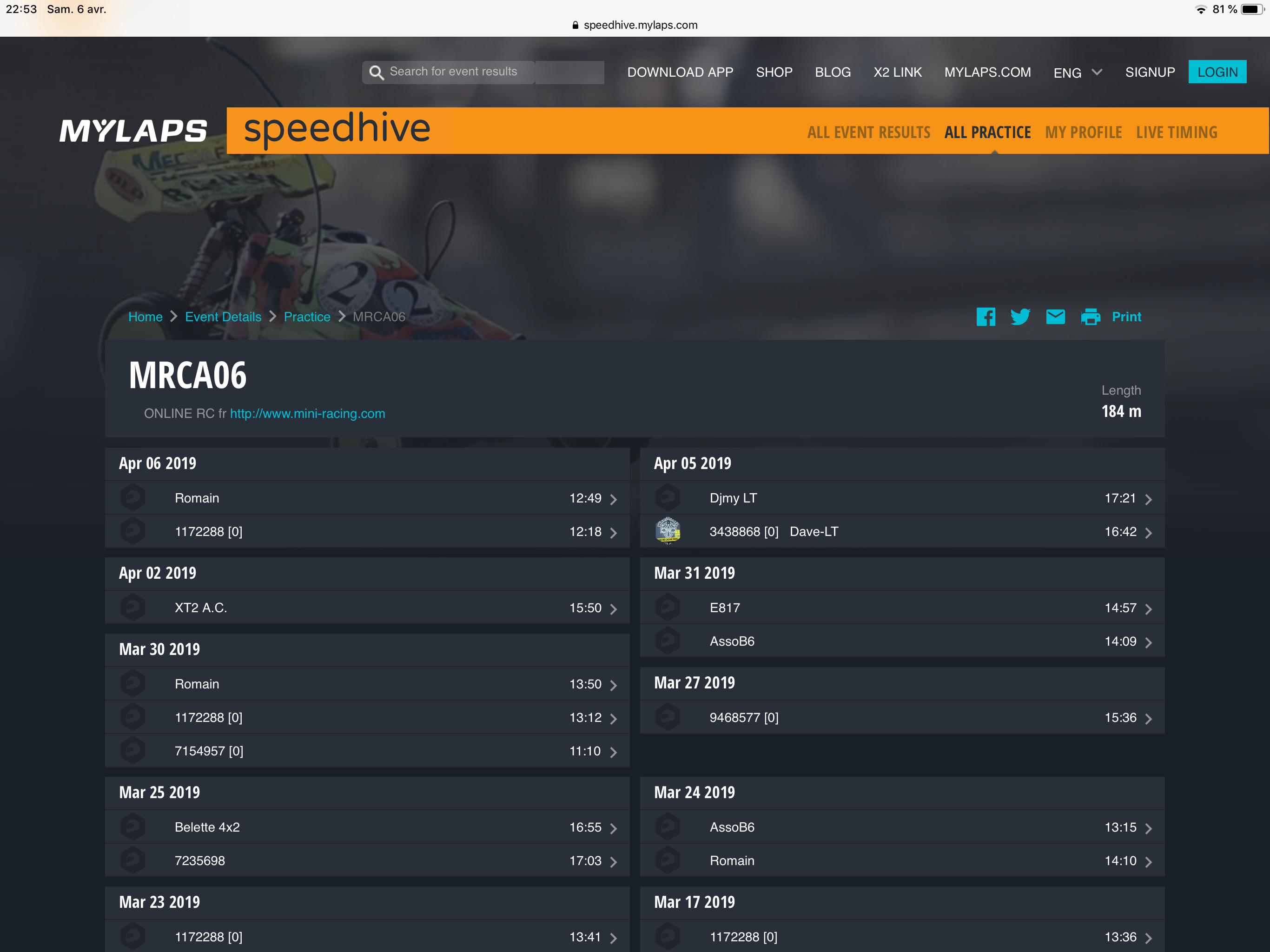
Task: Open MY PROFILE tab
Action: [x=1084, y=132]
